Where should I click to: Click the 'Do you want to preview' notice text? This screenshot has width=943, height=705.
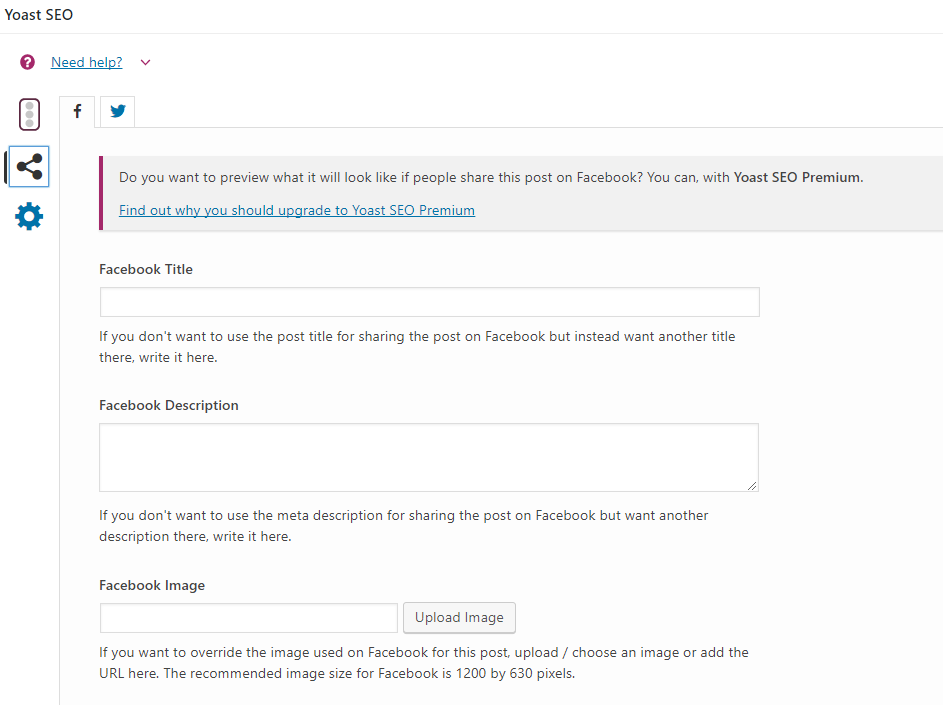[491, 177]
